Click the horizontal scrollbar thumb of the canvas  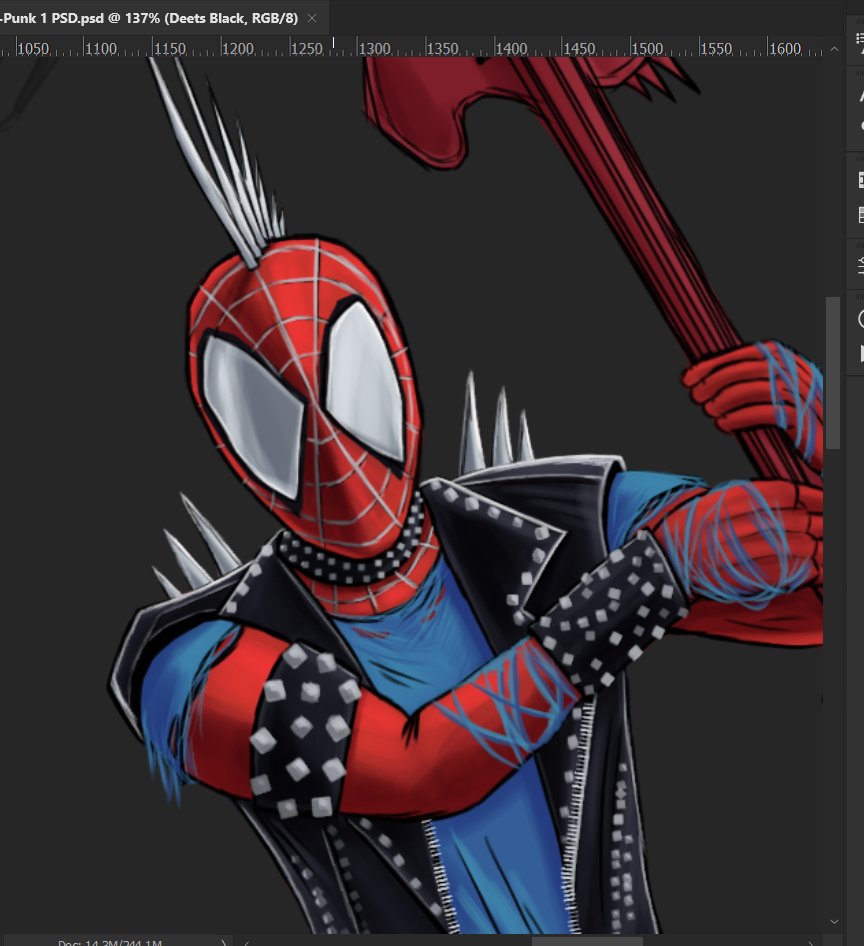[586, 941]
